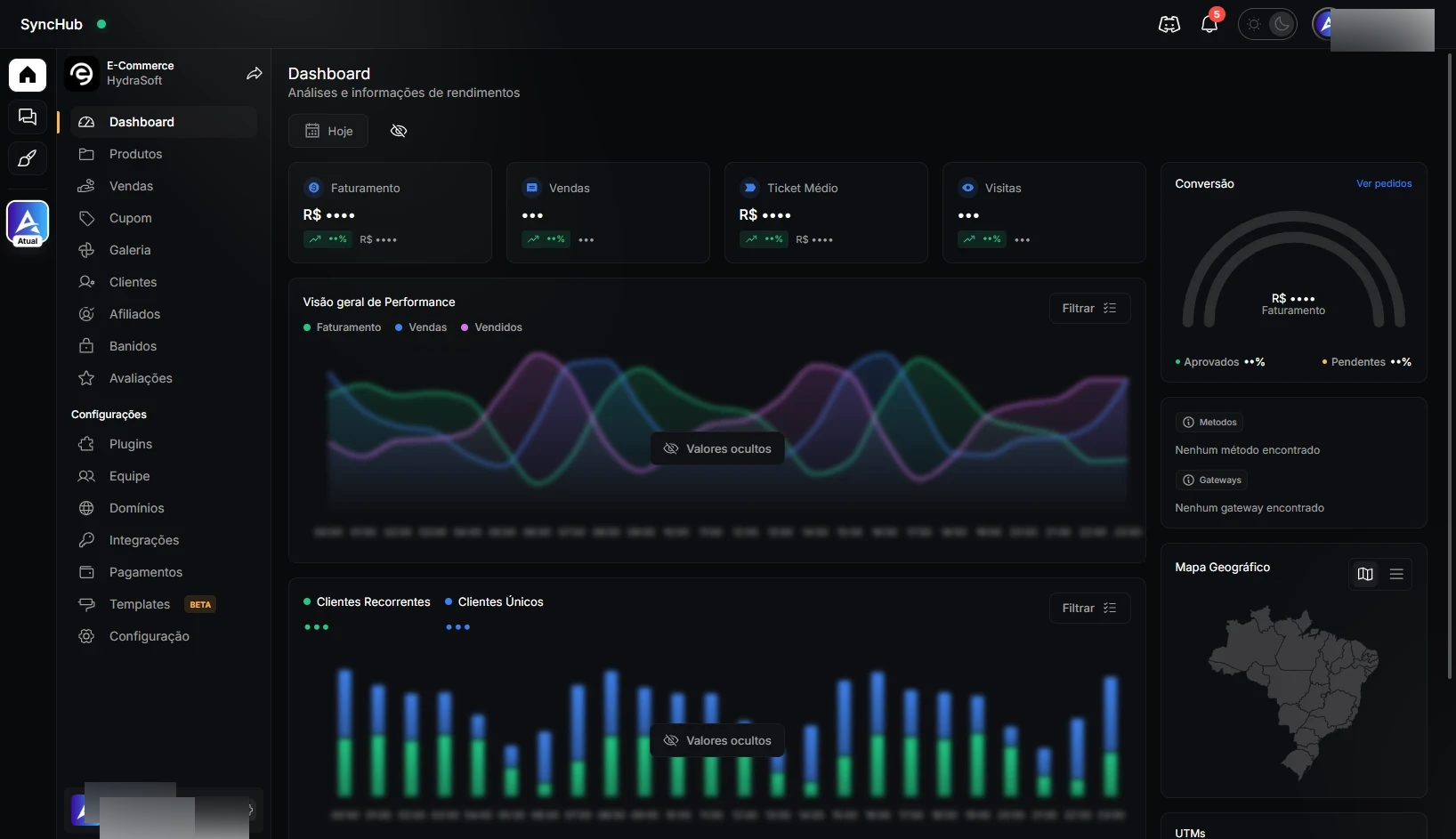Click the Discord icon in top bar
The image size is (1456, 839).
click(1169, 24)
